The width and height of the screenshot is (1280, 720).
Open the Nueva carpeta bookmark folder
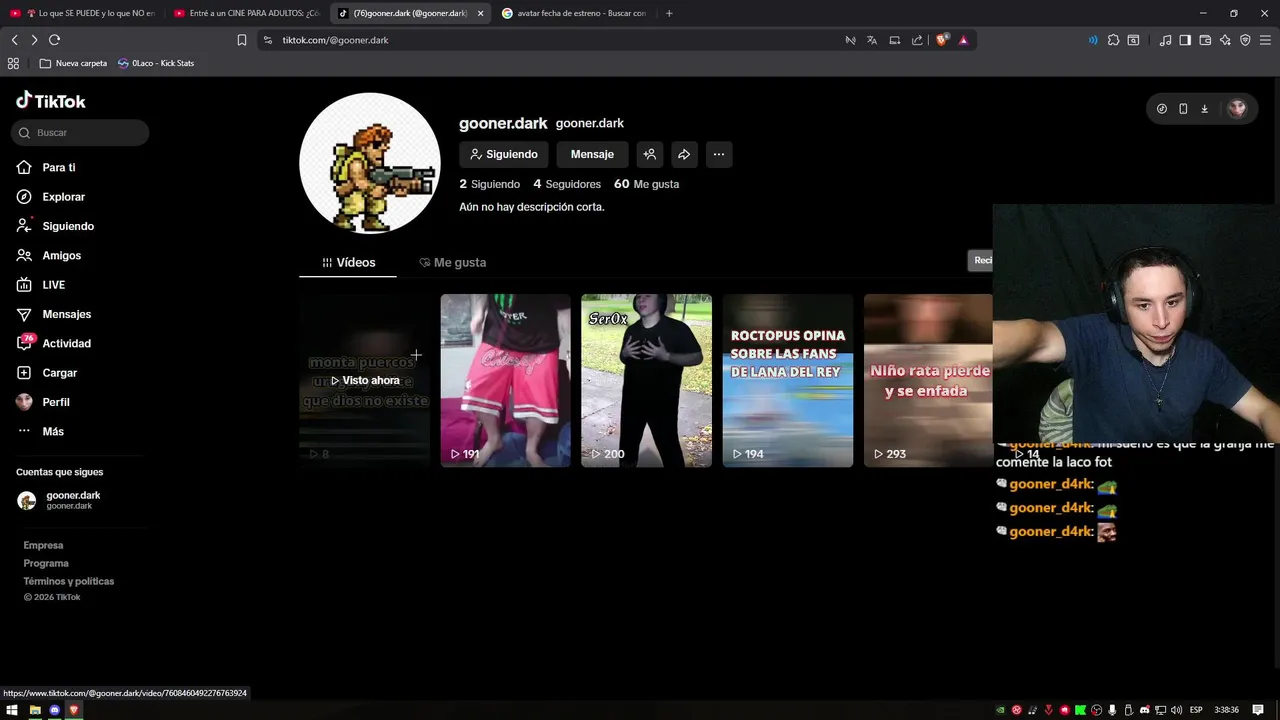click(73, 63)
